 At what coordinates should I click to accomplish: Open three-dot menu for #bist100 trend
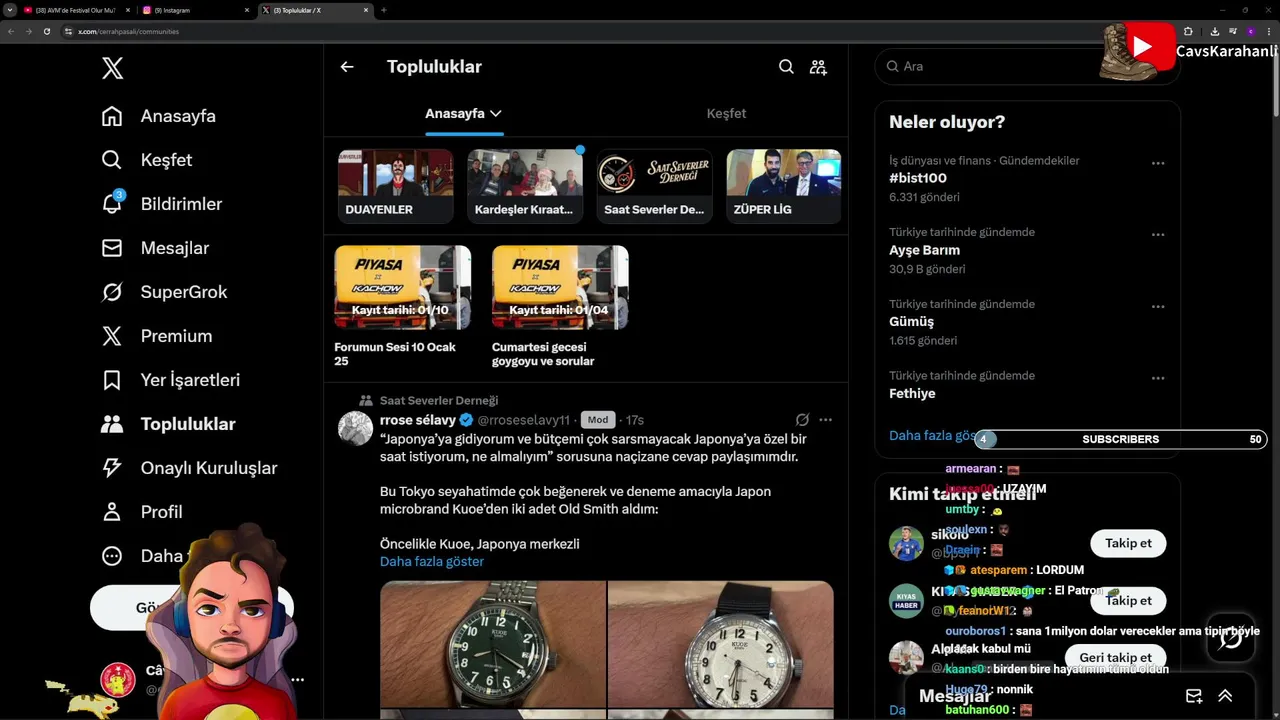point(1158,163)
